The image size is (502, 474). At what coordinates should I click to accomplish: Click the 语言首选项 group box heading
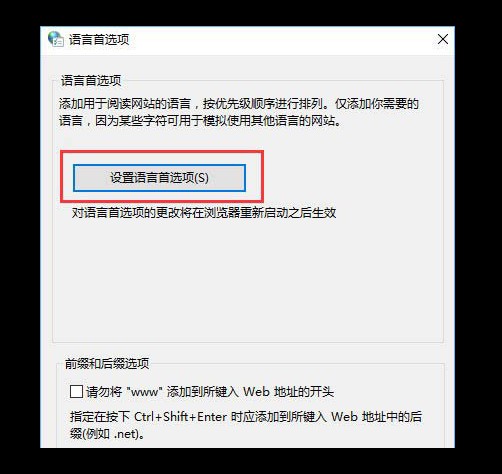[91, 81]
